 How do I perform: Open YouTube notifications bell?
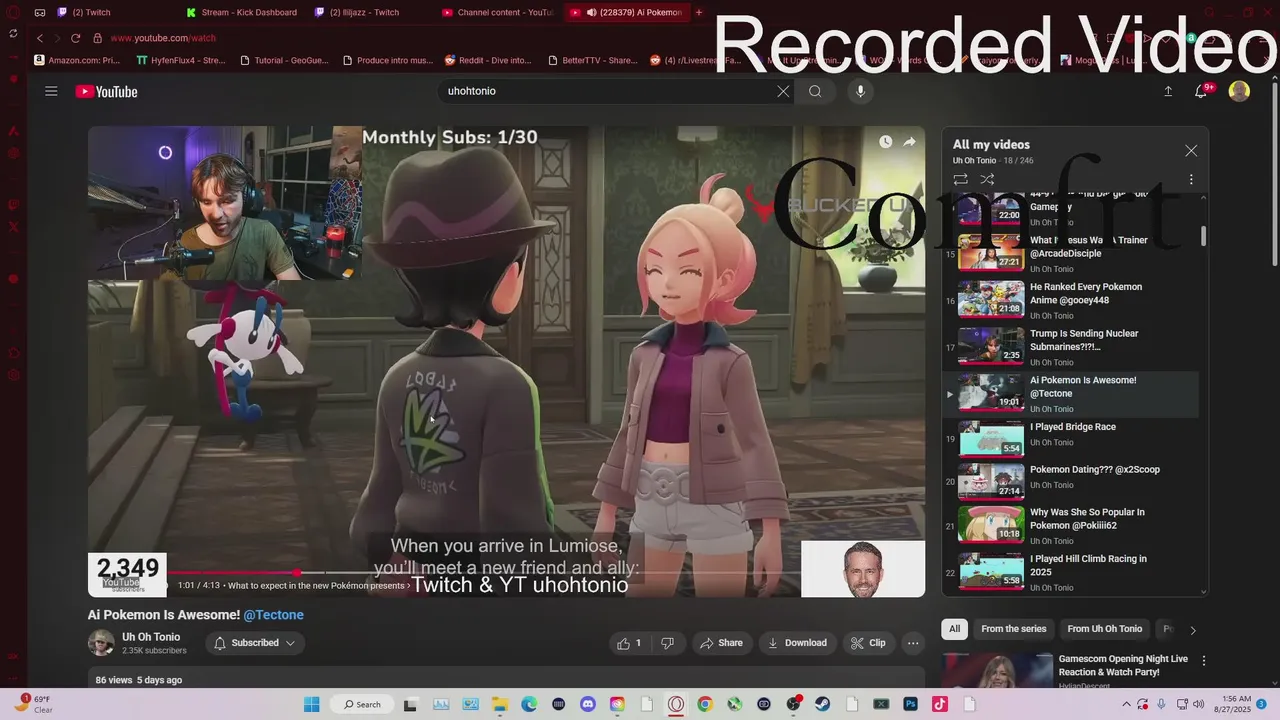[x=1201, y=91]
